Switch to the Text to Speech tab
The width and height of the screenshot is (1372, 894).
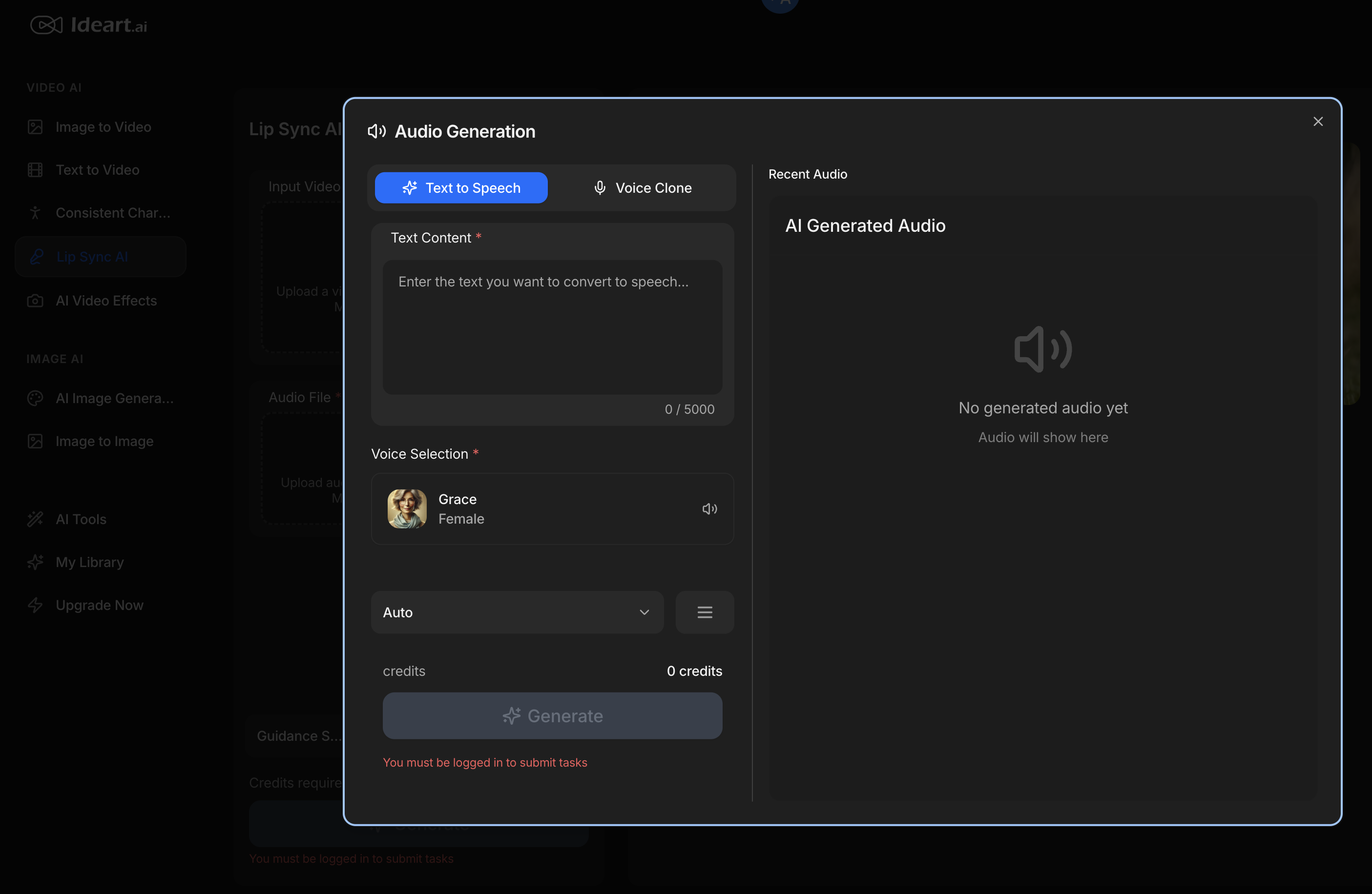pyautogui.click(x=461, y=188)
